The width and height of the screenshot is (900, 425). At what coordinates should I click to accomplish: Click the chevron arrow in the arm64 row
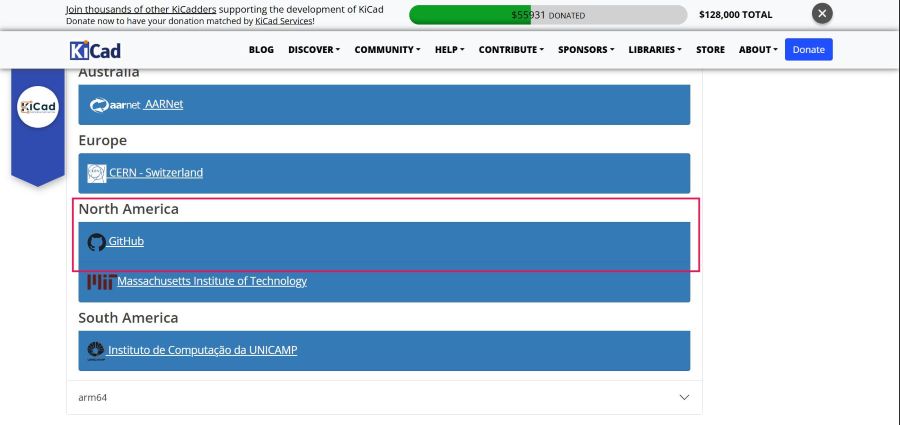coord(684,397)
